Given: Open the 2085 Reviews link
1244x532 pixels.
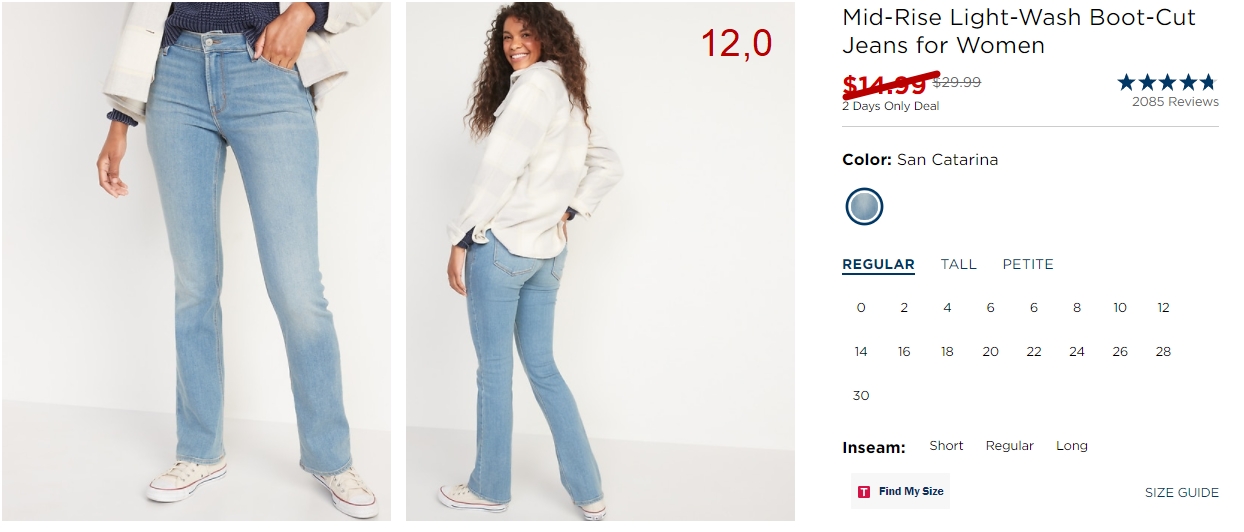Looking at the screenshot, I should click(1175, 102).
